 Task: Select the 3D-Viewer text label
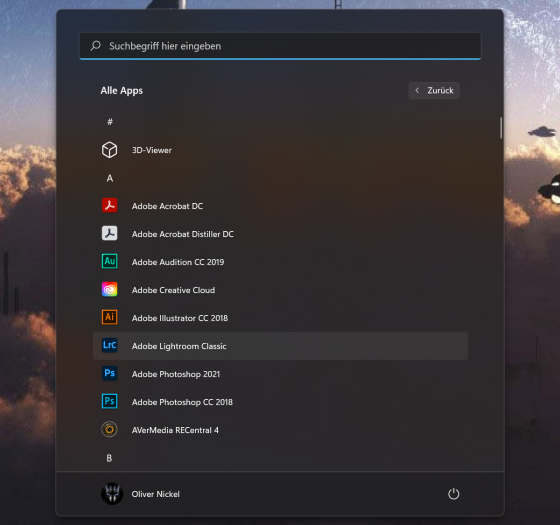(x=152, y=150)
